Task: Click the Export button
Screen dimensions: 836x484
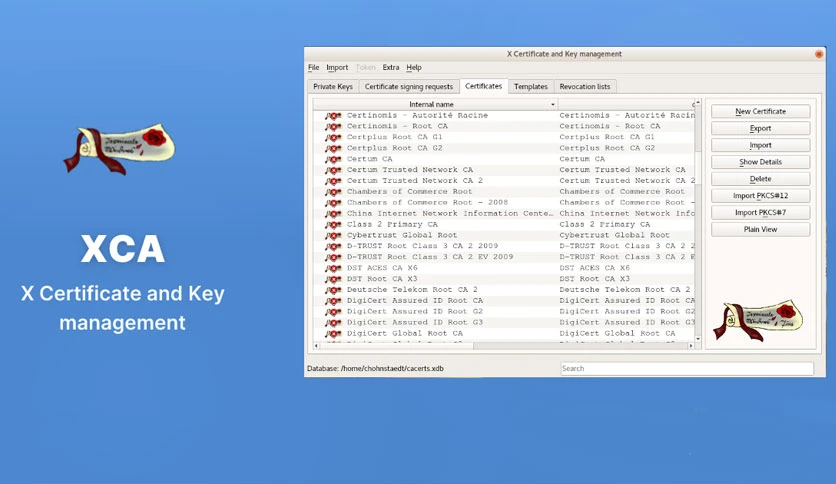Action: click(760, 128)
